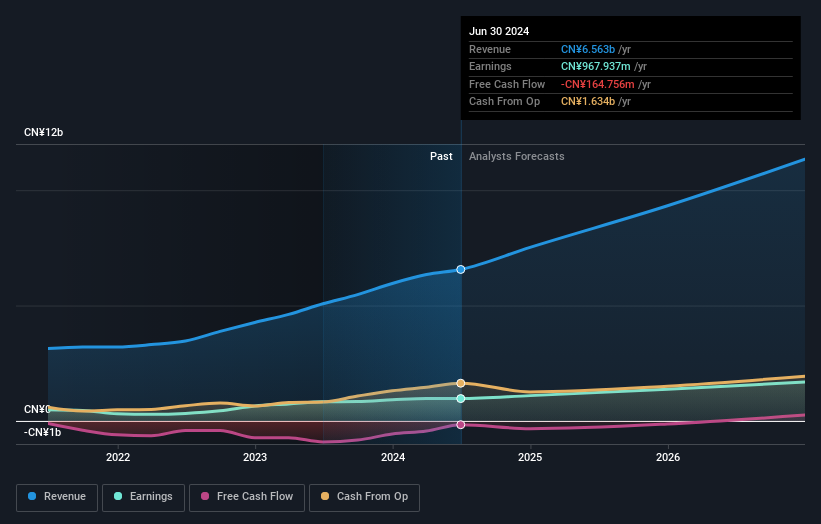Viewport: 821px width, 524px height.
Task: Click the 2022 x-axis label
Action: (x=118, y=457)
